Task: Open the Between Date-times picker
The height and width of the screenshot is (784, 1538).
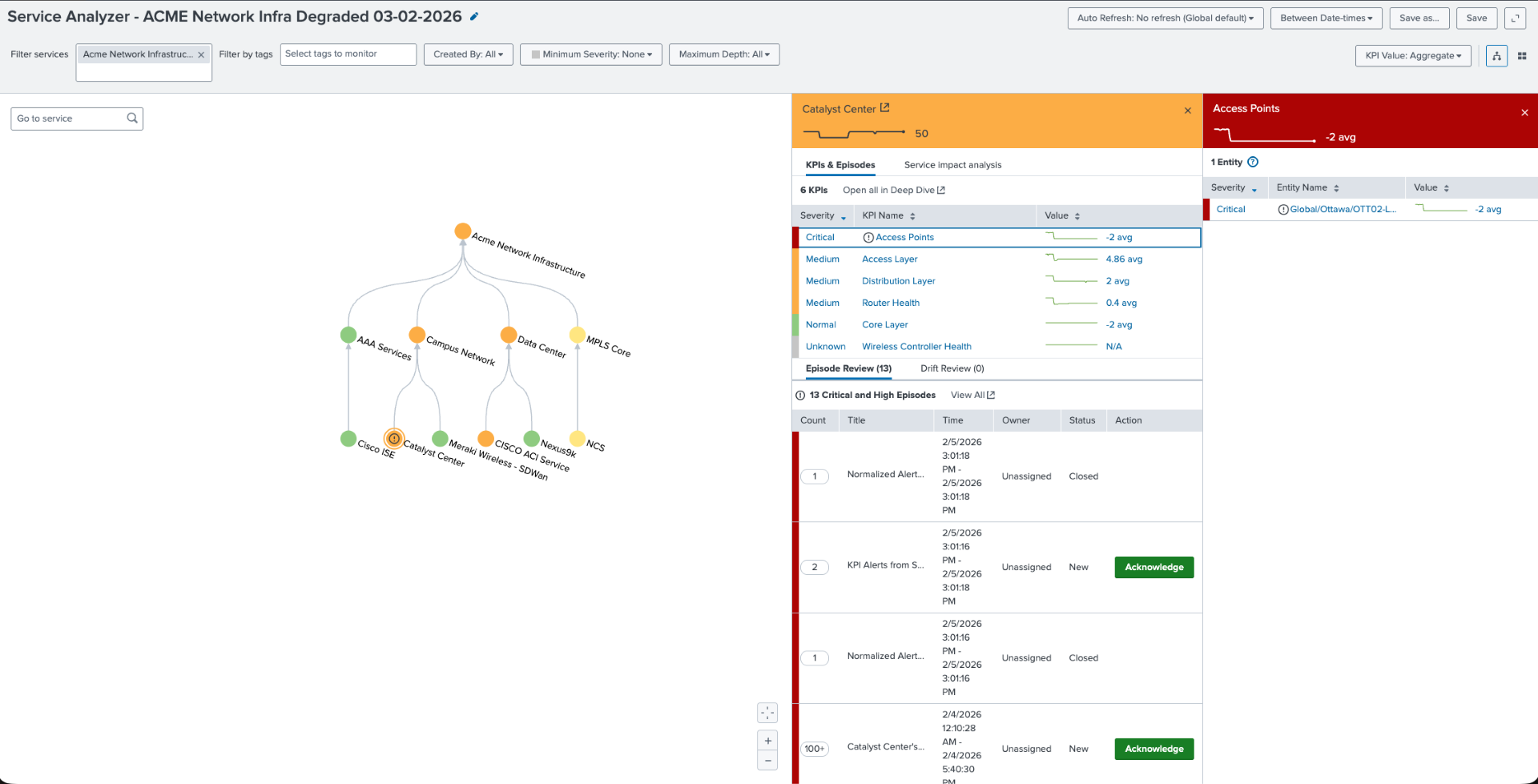Action: [1326, 18]
